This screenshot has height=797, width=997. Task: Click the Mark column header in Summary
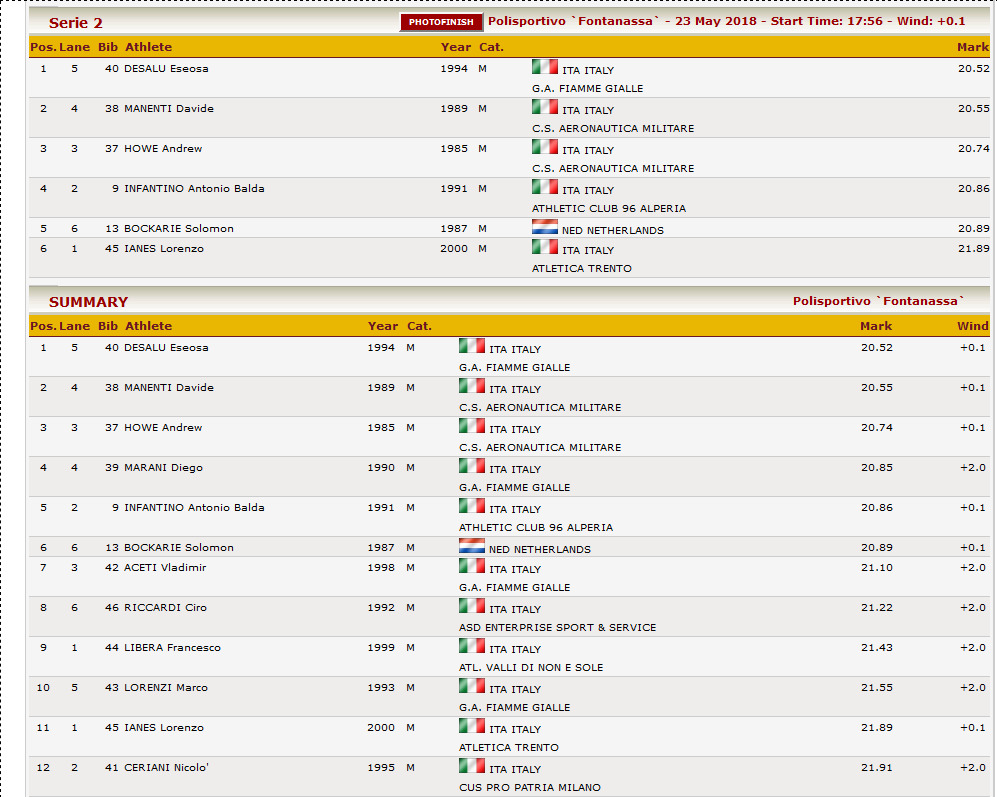(875, 326)
